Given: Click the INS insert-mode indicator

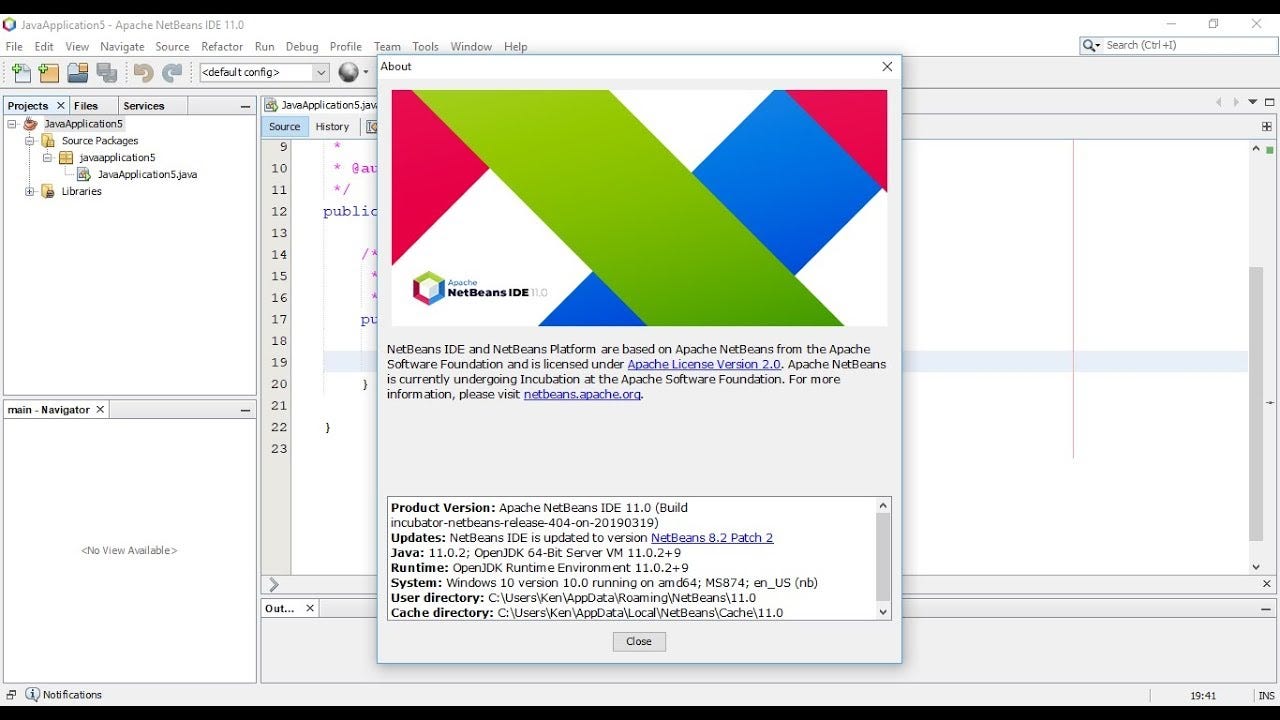Looking at the screenshot, I should (1267, 695).
